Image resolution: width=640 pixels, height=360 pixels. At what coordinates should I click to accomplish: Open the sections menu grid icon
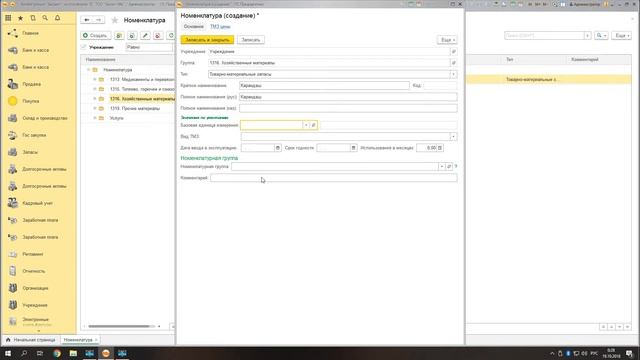point(8,18)
